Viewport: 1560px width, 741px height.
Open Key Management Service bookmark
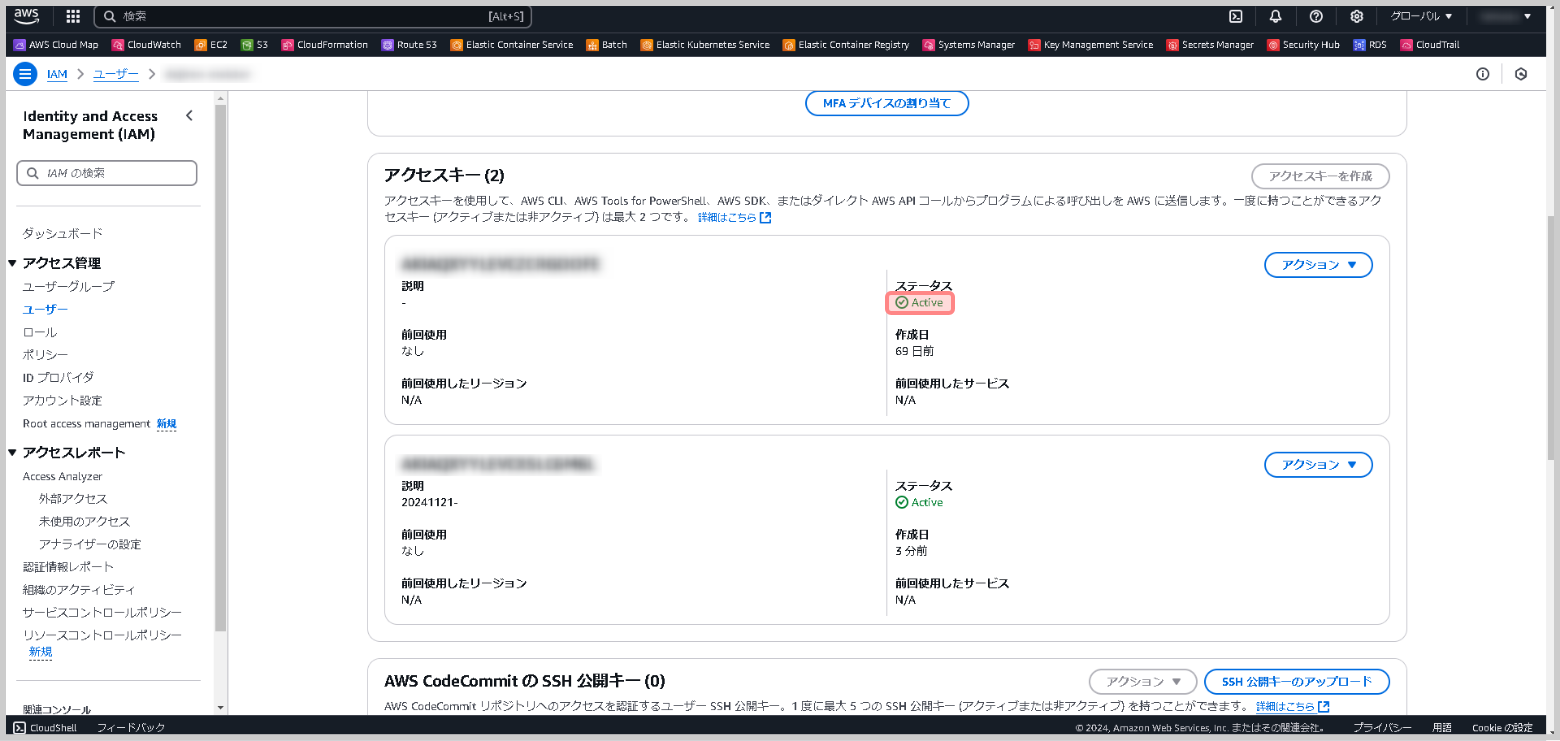1091,45
